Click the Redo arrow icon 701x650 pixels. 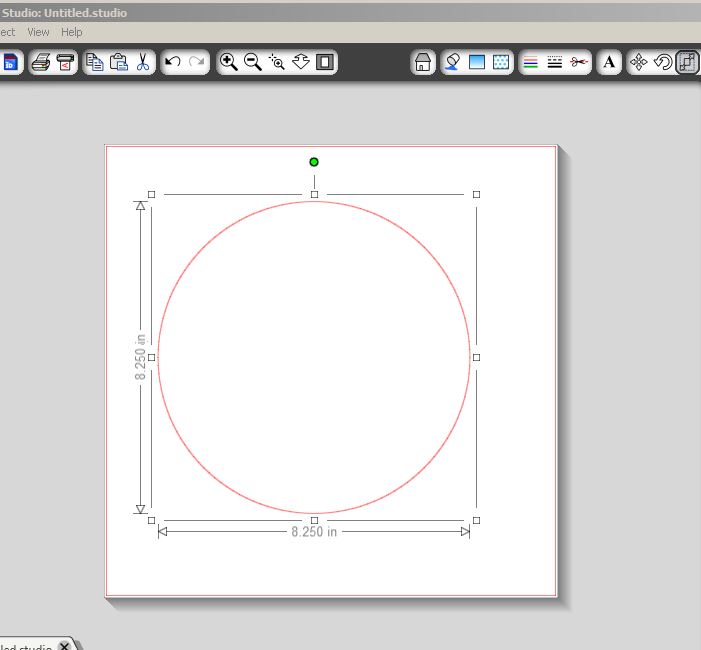click(x=196, y=62)
